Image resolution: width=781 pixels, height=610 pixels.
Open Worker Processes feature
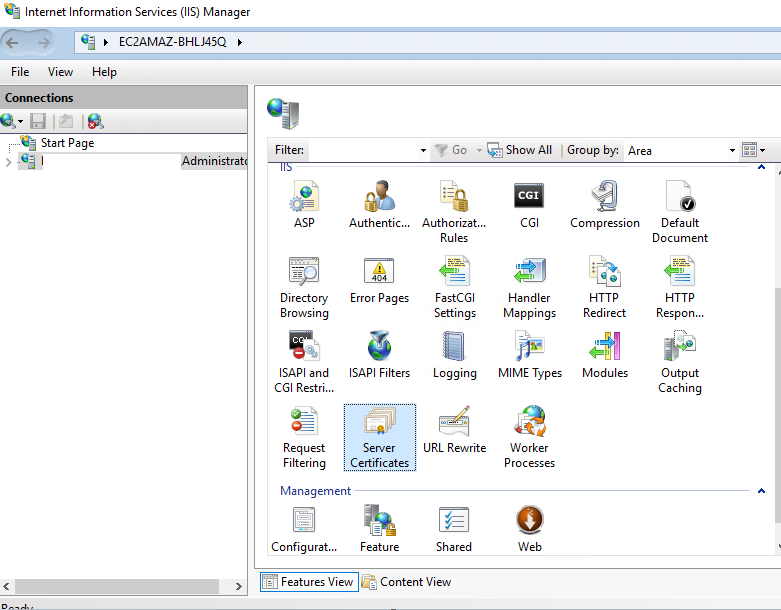pyautogui.click(x=529, y=437)
